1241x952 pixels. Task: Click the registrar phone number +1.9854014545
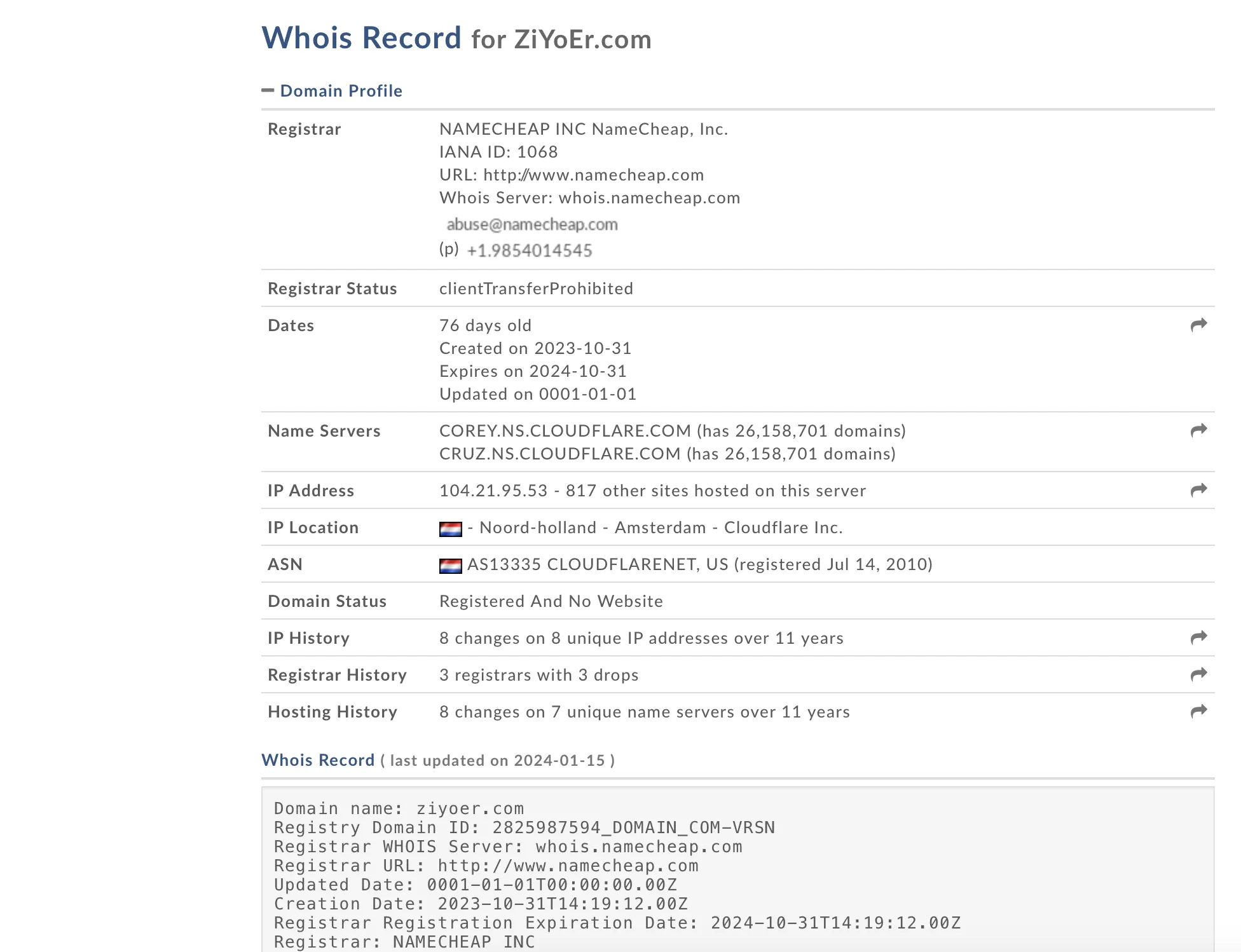point(530,250)
